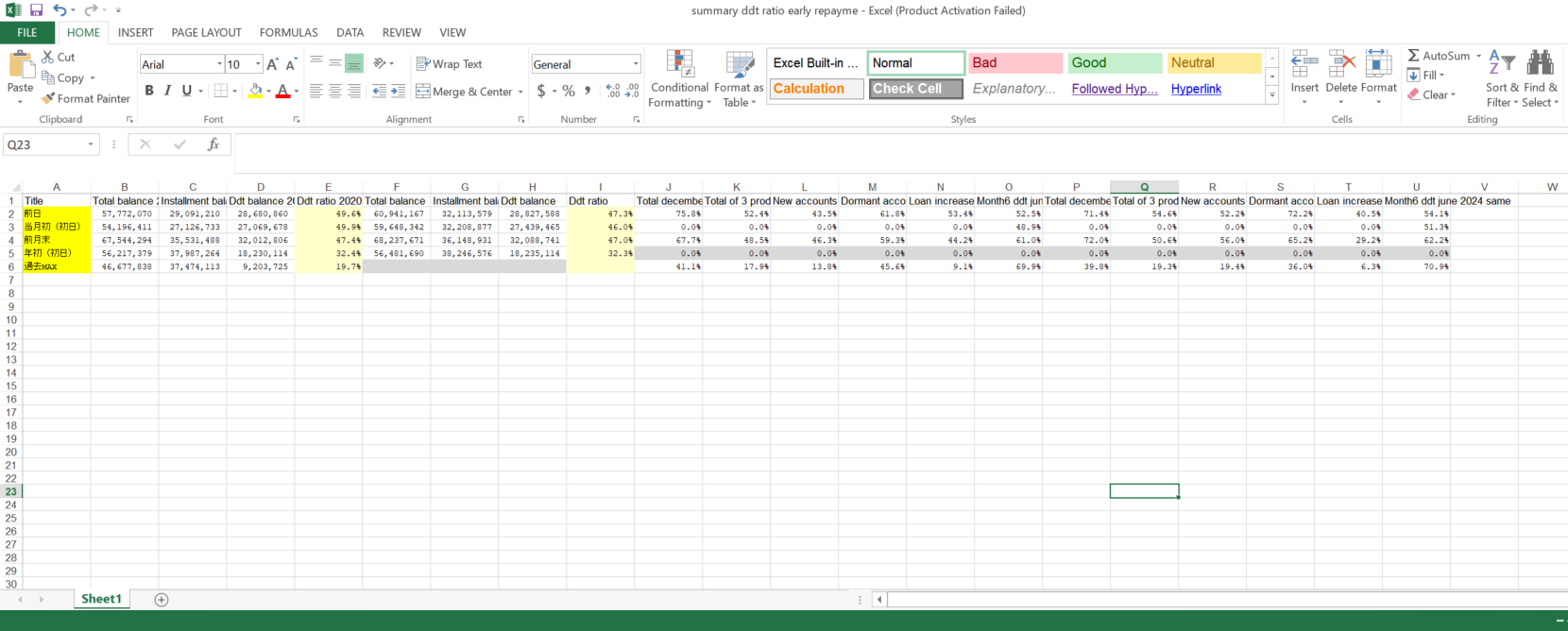Viewport: 1568px width, 631px height.
Task: Toggle align text right
Action: click(x=354, y=91)
